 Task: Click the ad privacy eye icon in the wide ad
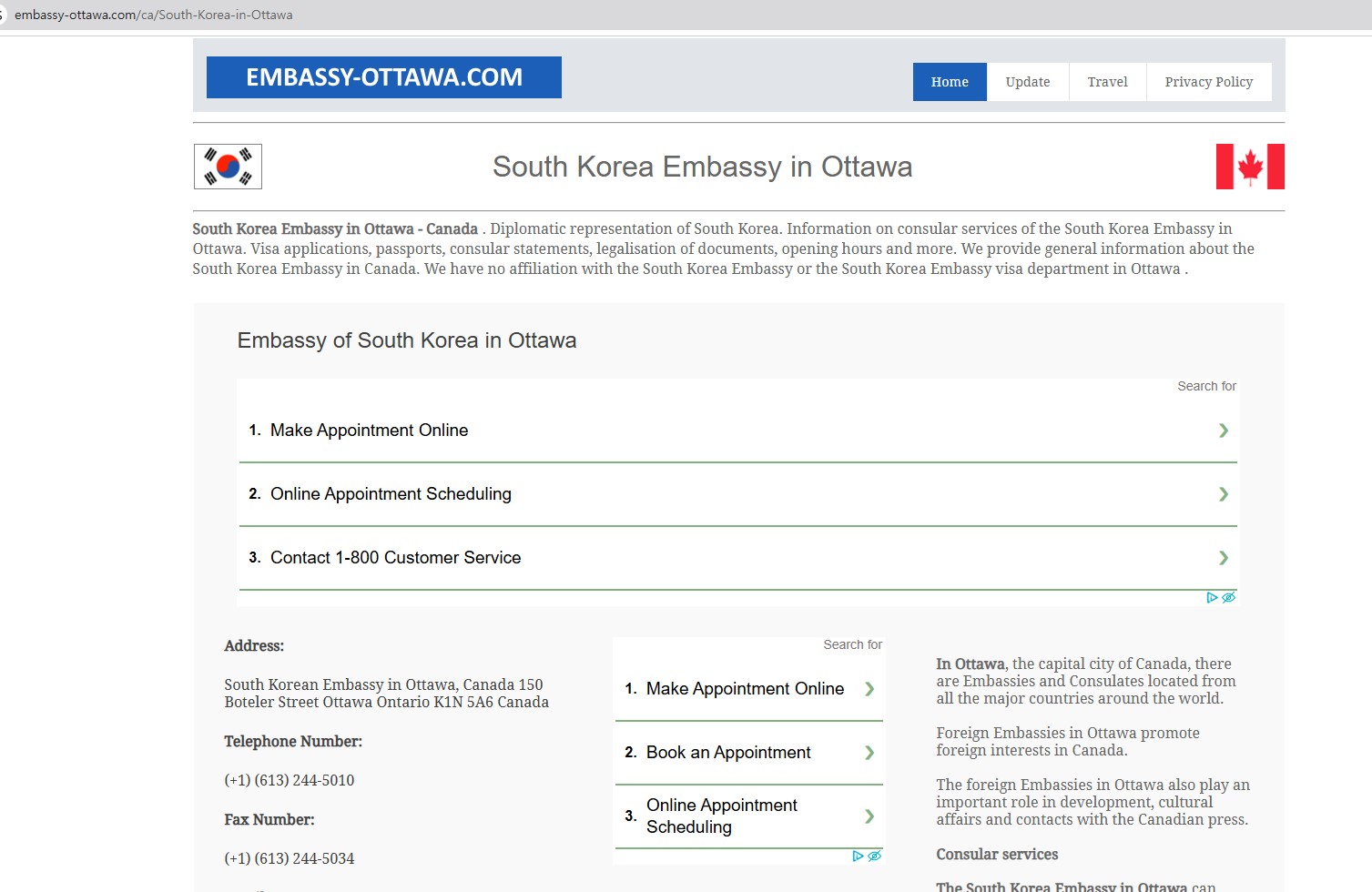(1228, 598)
